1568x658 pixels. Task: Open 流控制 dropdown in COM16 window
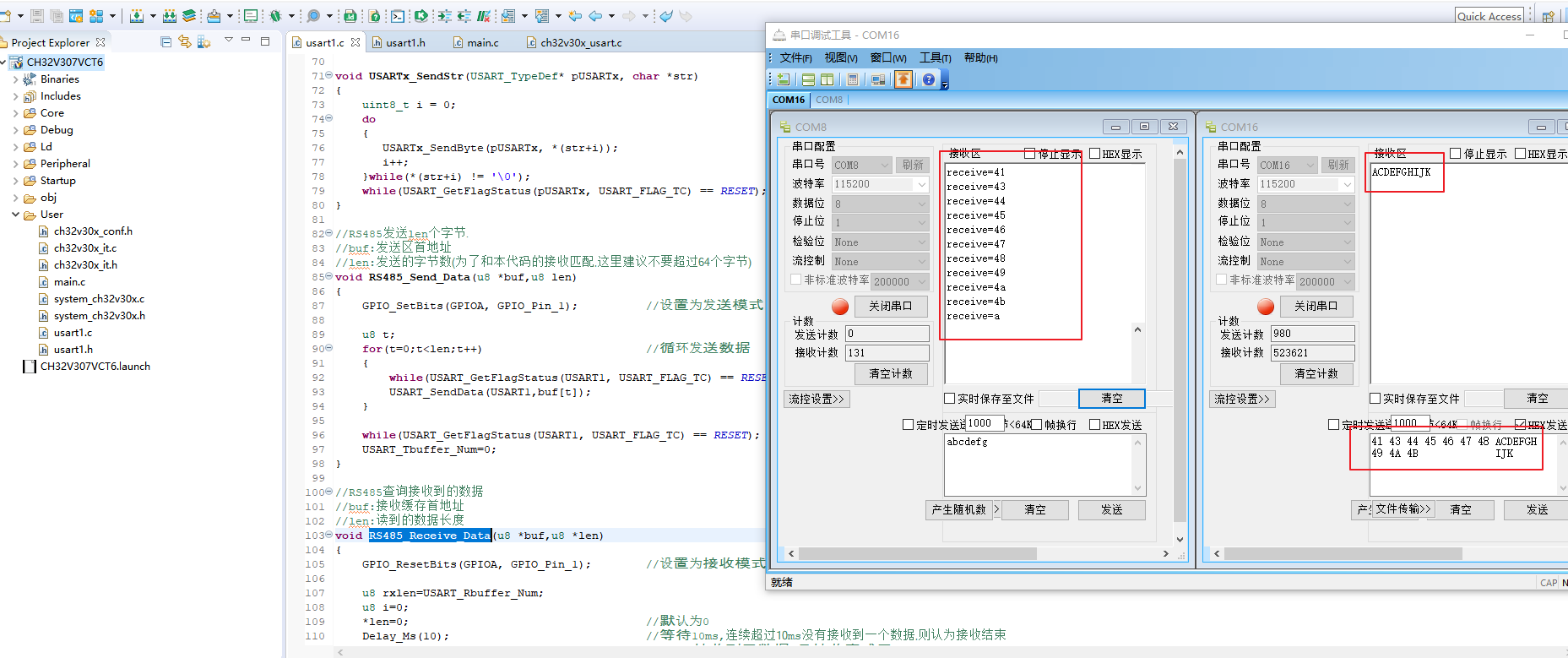[x=1347, y=262]
